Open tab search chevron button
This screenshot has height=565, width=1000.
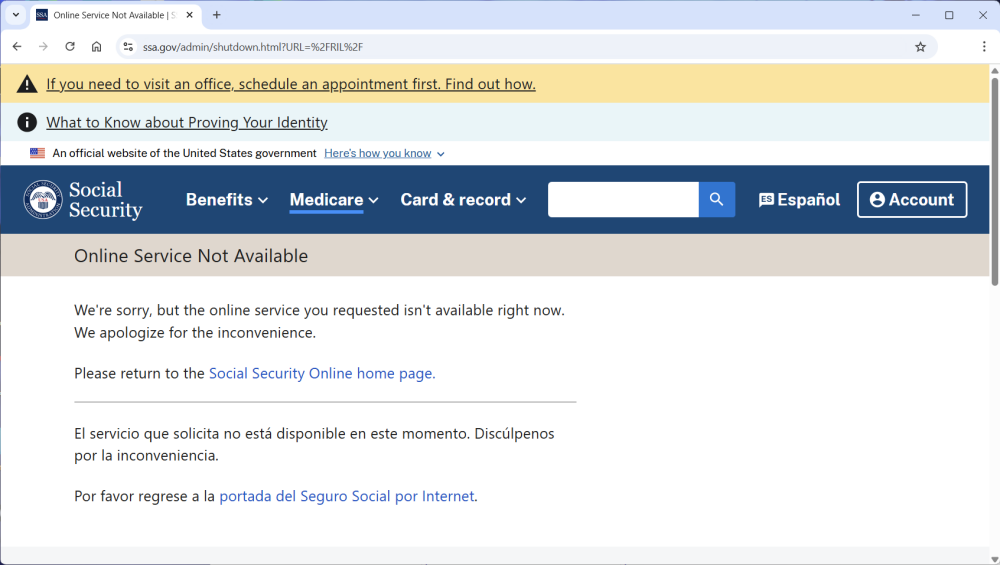click(x=16, y=15)
